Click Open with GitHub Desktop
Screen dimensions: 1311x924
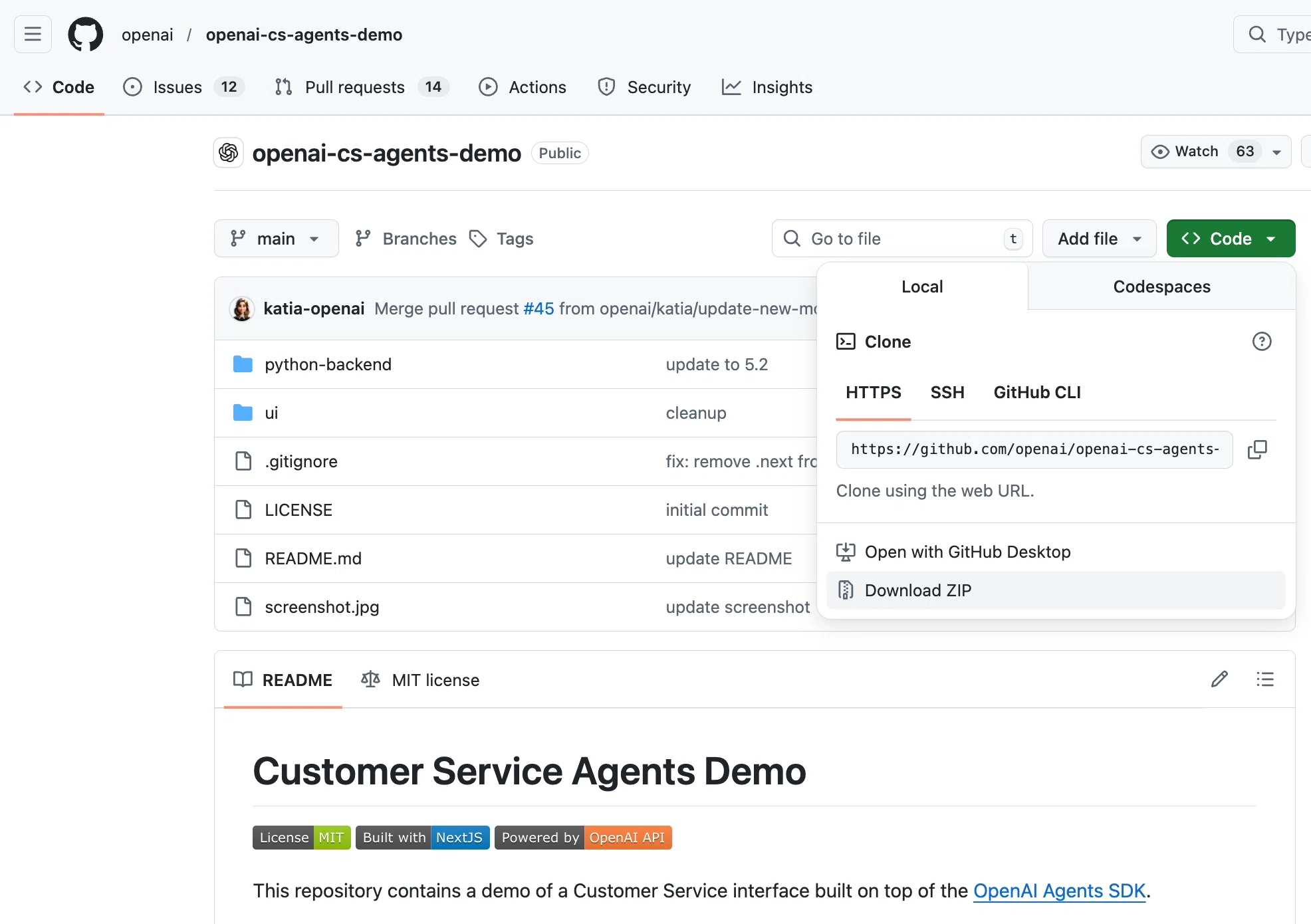(x=1056, y=552)
